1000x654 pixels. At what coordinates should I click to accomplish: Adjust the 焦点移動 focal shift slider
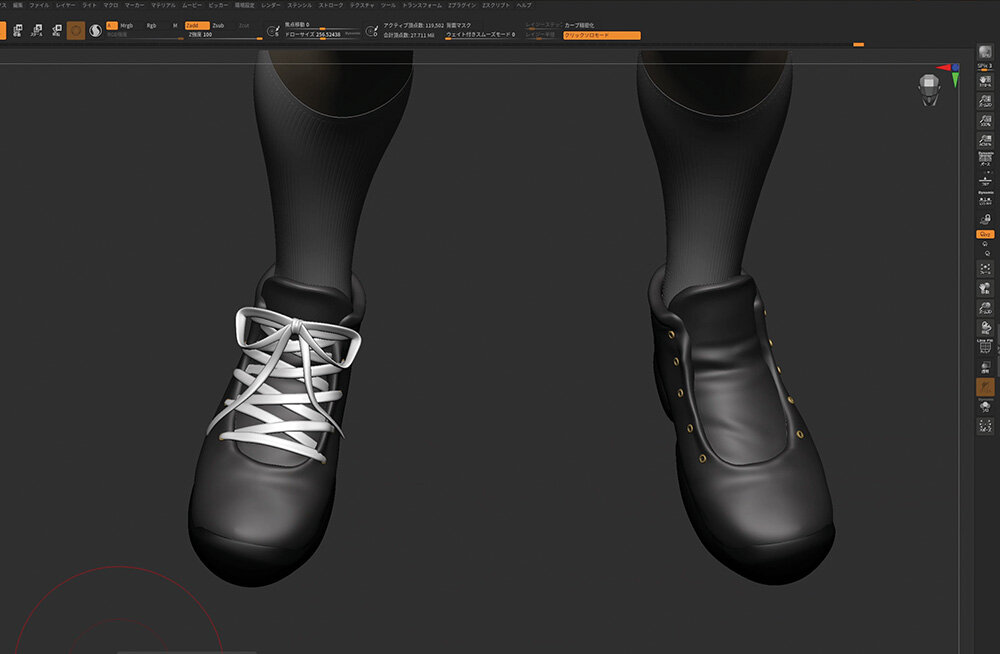pos(322,26)
